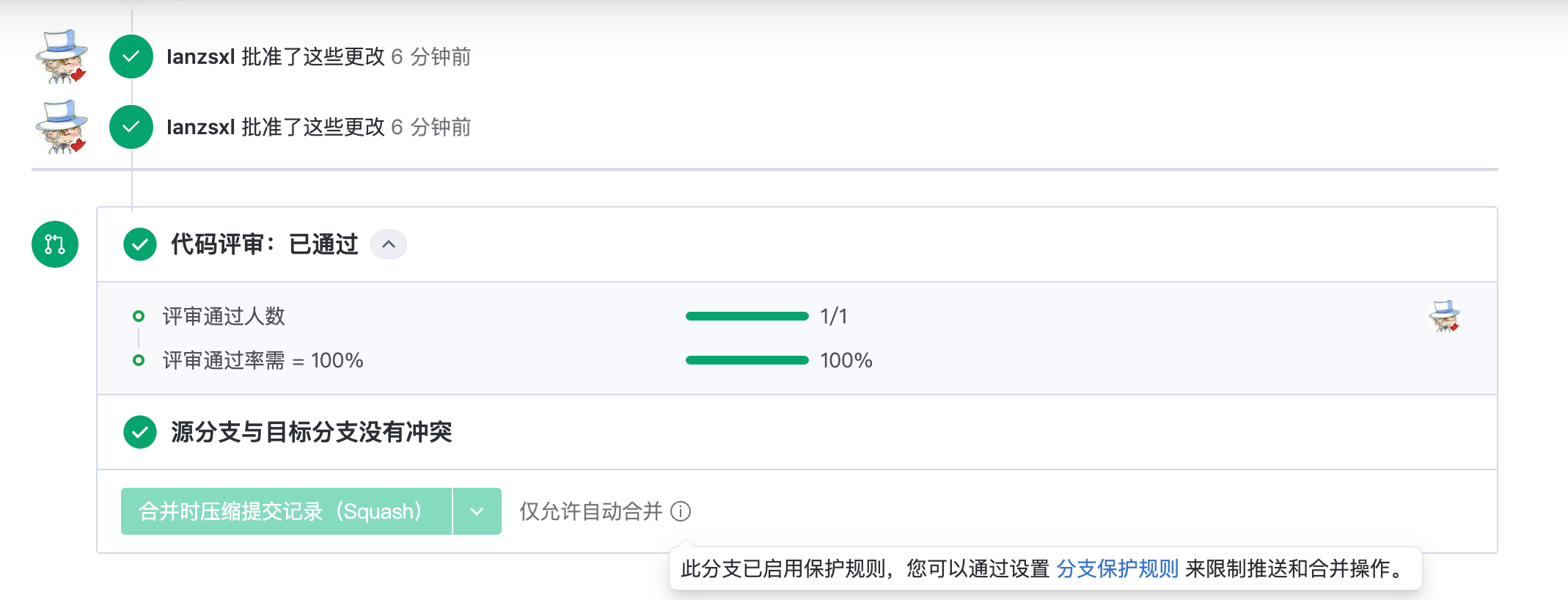
Task: Click the no-conflict green checkmark icon
Action: click(140, 432)
